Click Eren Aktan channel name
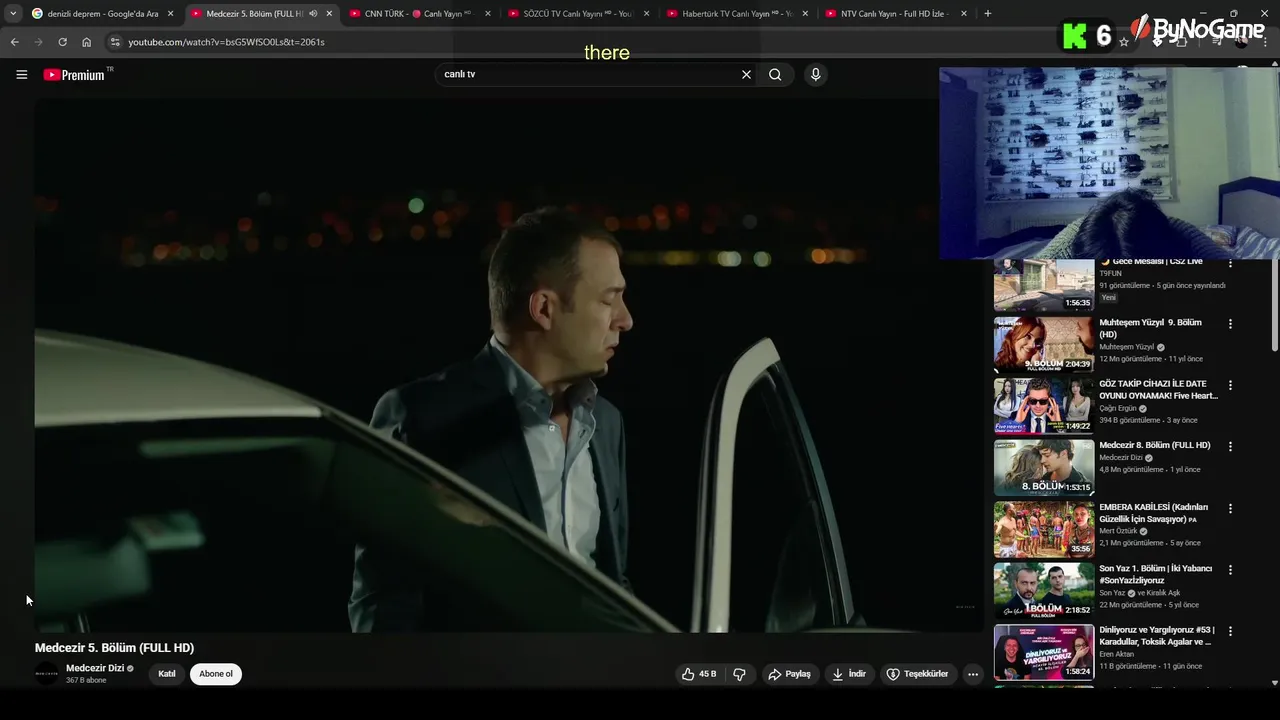 (x=1117, y=654)
